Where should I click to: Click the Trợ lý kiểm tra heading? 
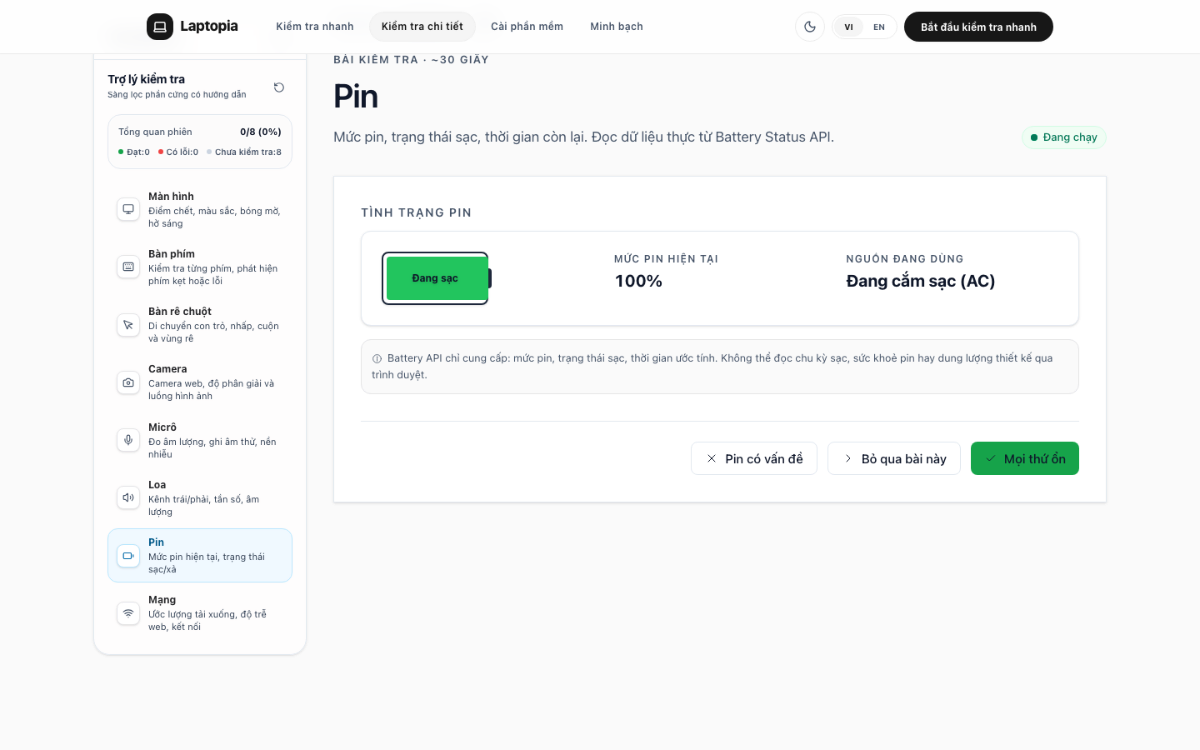coord(146,79)
